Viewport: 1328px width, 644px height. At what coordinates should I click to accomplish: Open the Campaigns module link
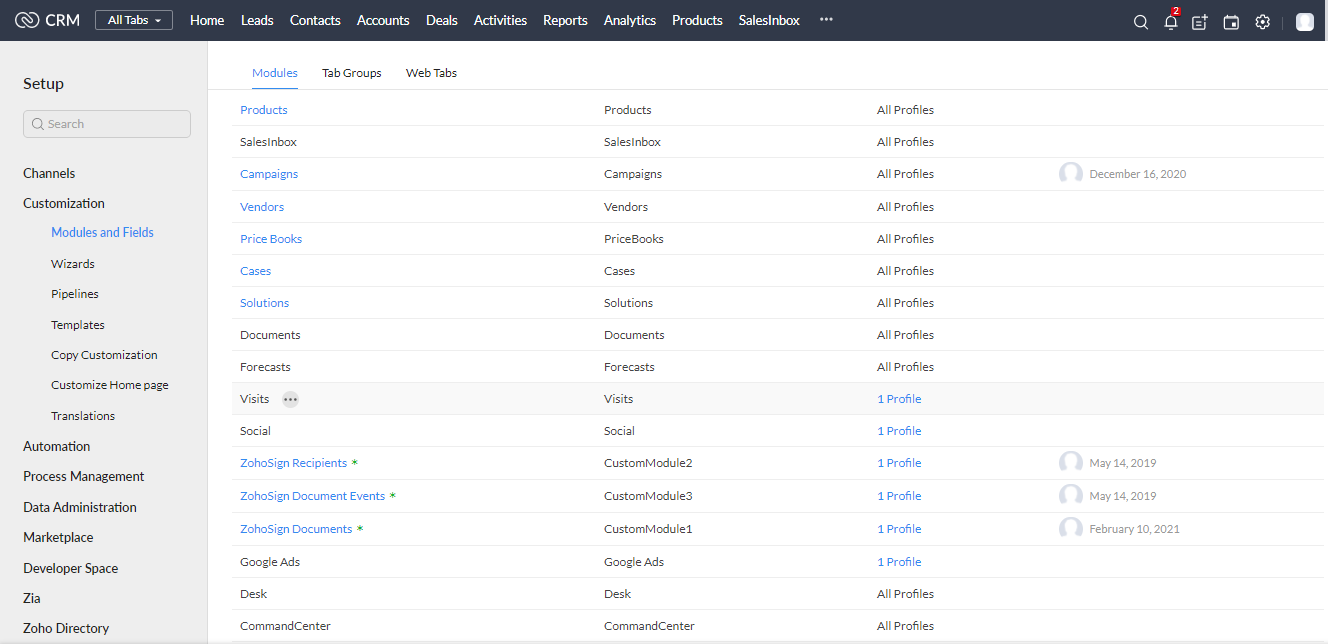(269, 174)
